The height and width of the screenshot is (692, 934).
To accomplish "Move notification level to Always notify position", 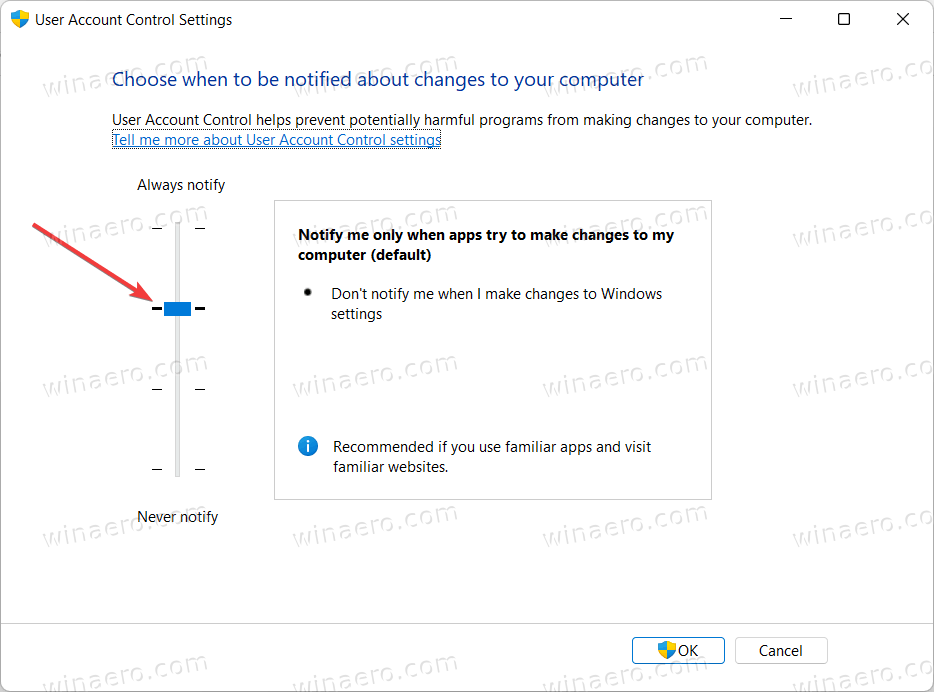I will click(177, 228).
